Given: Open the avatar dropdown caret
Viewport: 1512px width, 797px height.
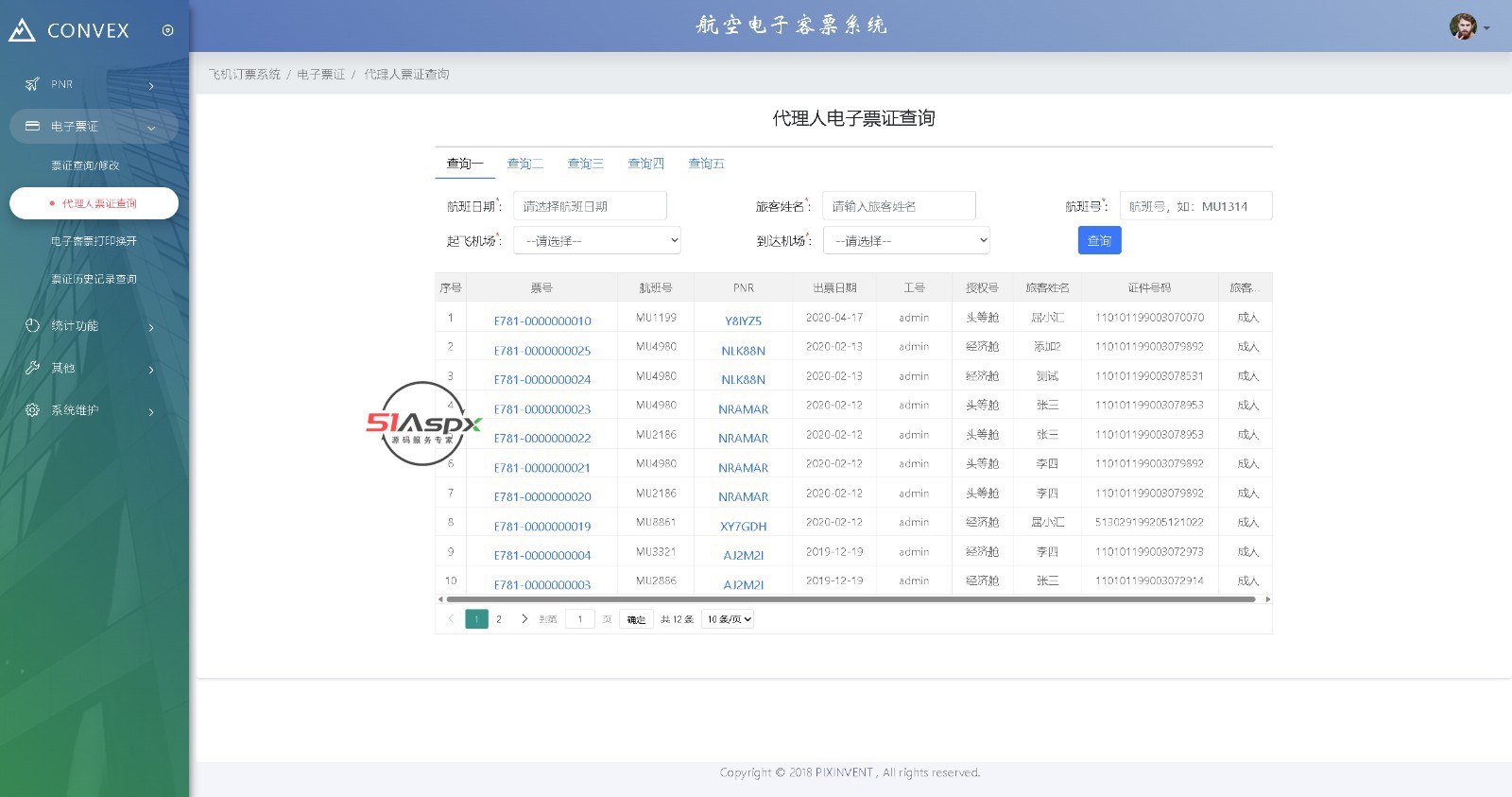Looking at the screenshot, I should [x=1486, y=28].
